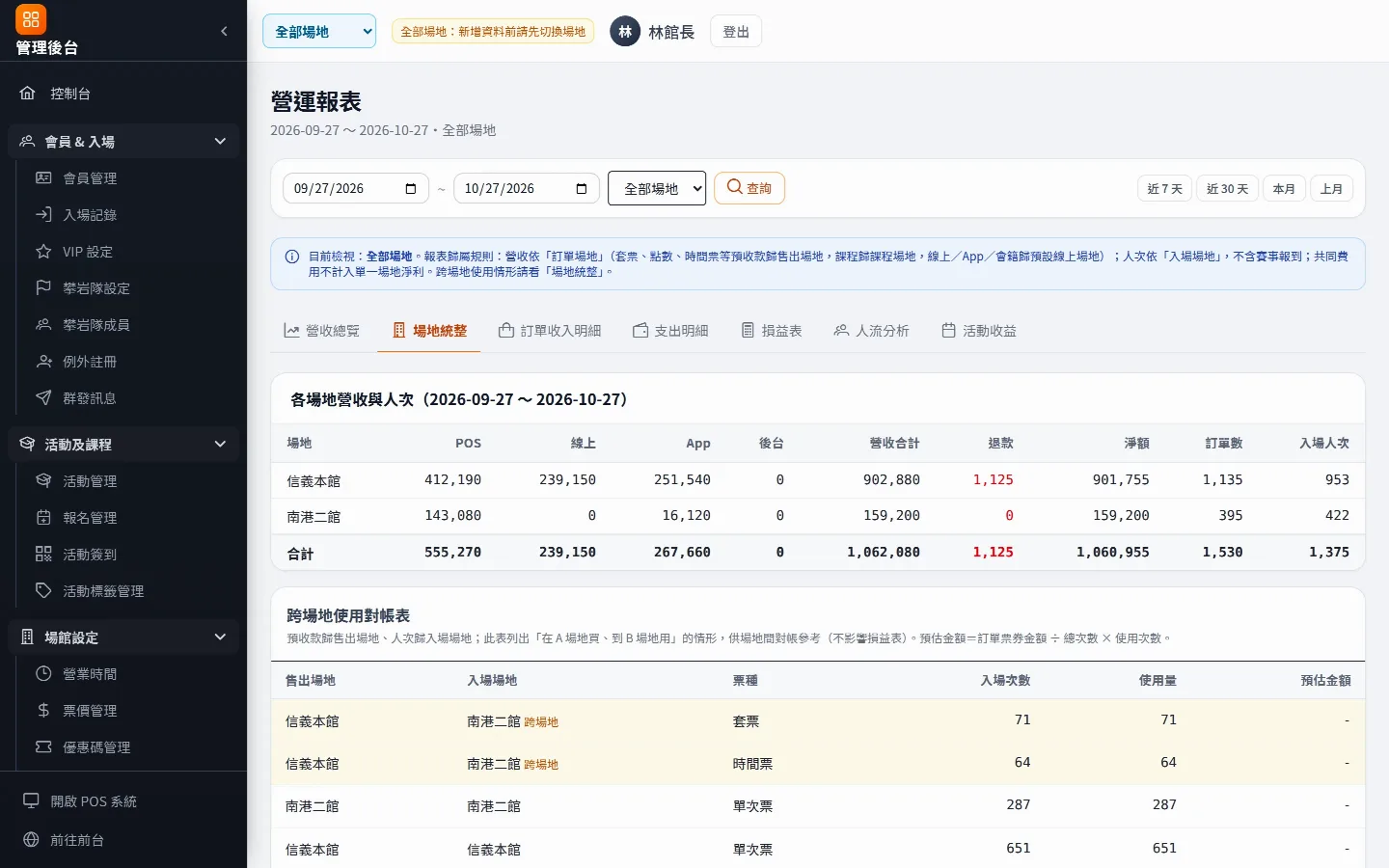The width and height of the screenshot is (1389, 868).
Task: Open 會員管理 from the sidebar
Action: (x=129, y=178)
